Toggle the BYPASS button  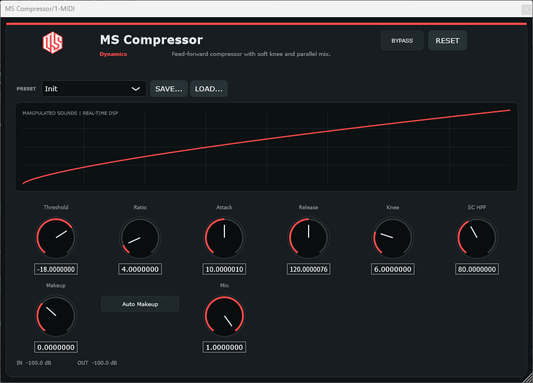402,40
